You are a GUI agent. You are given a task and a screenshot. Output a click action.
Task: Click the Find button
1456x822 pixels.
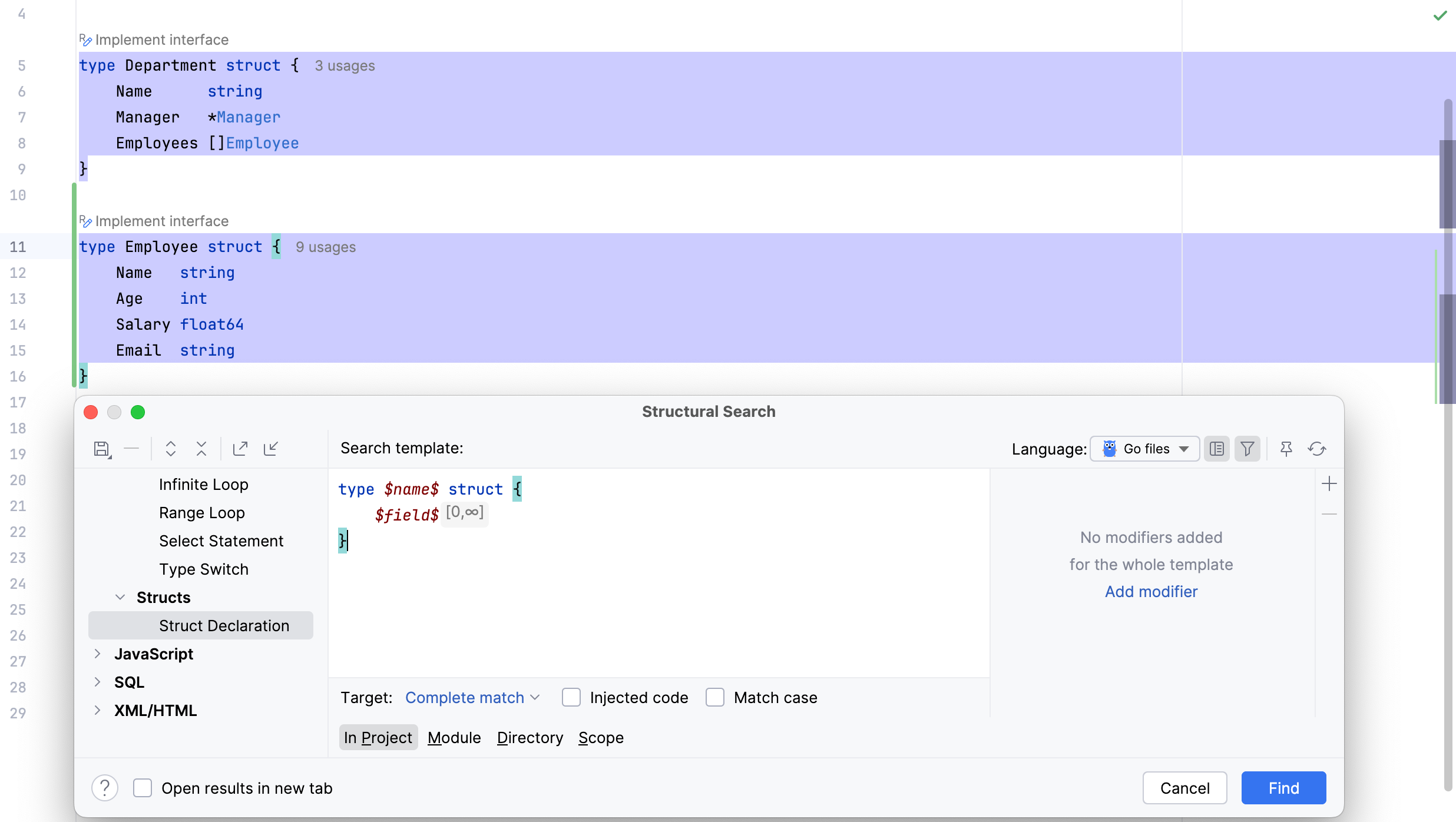point(1283,787)
